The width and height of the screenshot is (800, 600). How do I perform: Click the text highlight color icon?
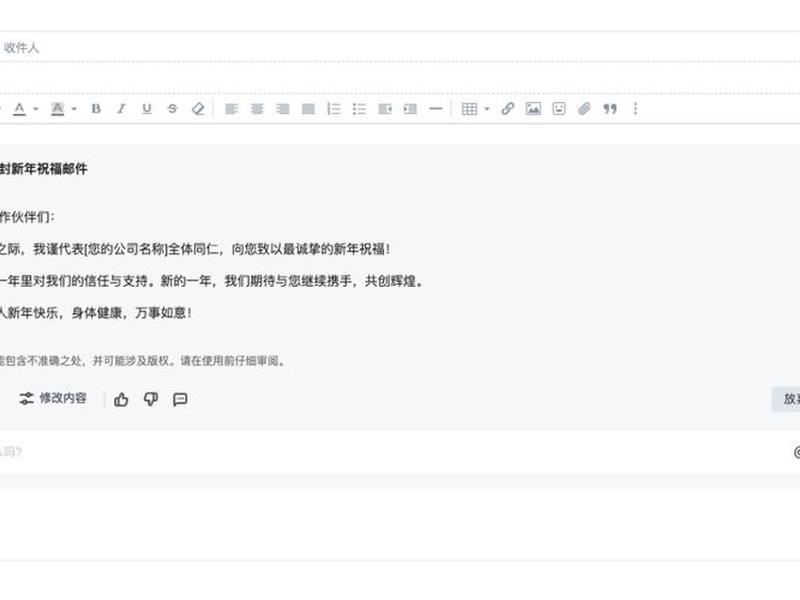(58, 109)
